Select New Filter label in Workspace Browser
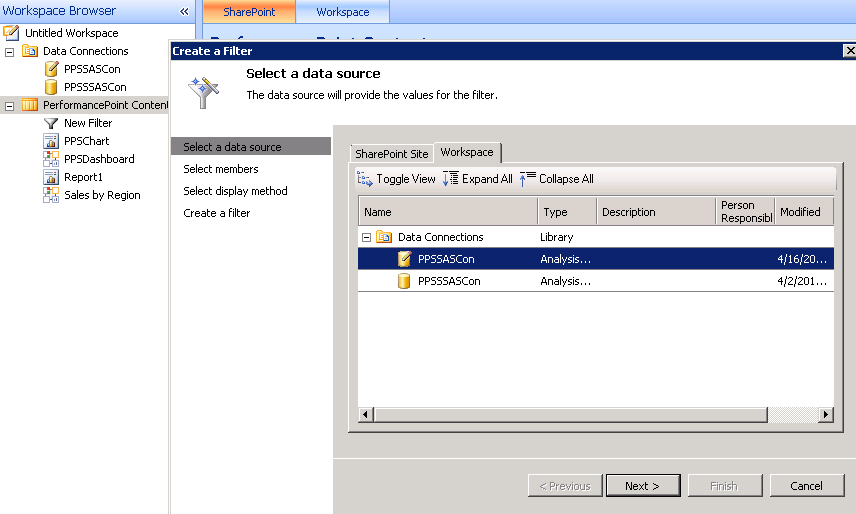Viewport: 856px width, 514px height. click(x=88, y=123)
